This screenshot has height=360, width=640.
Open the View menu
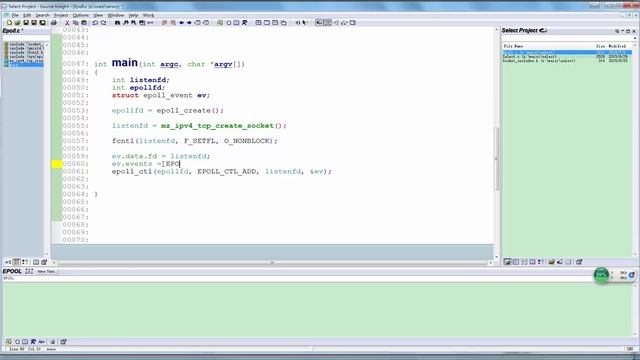point(98,15)
